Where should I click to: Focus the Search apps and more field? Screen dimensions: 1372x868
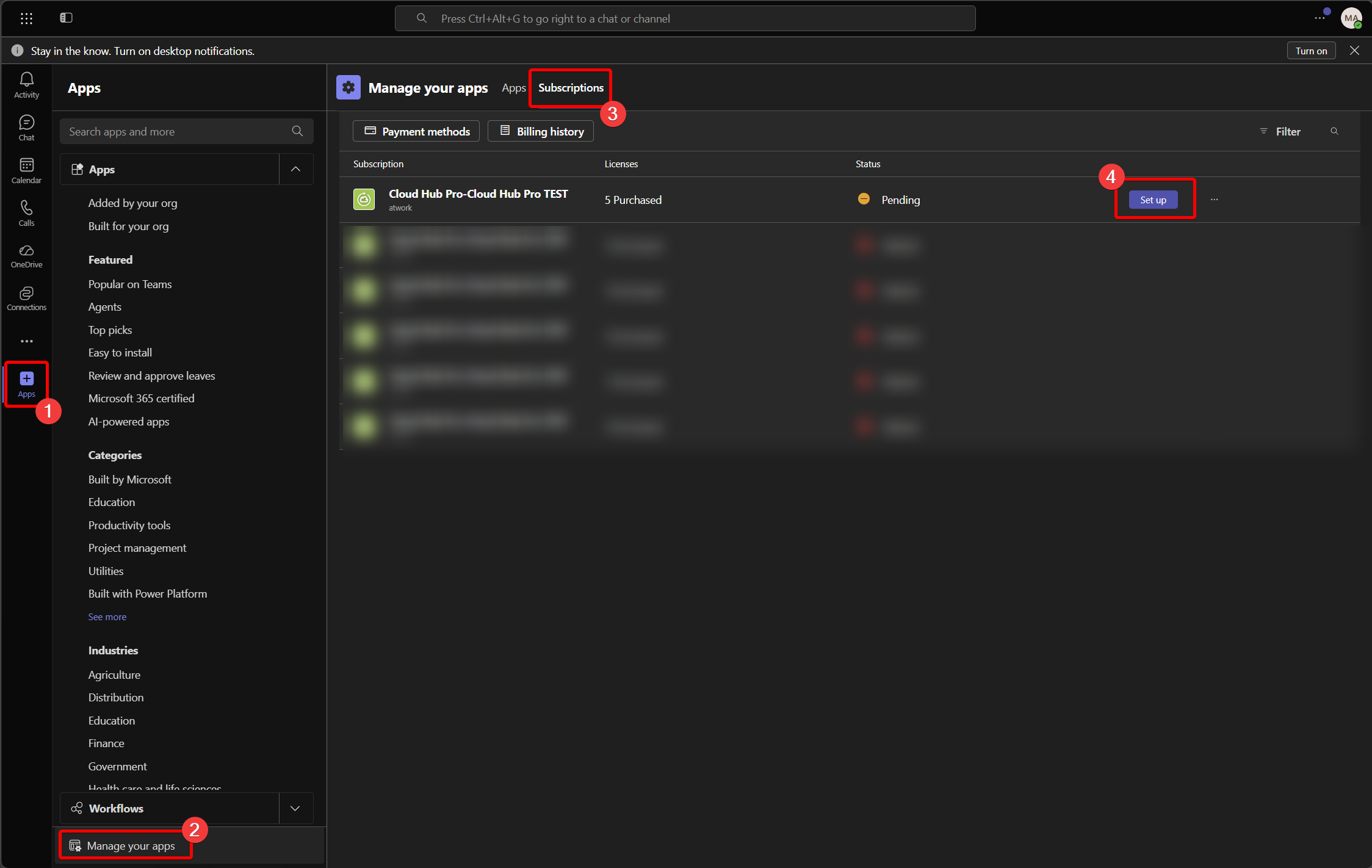(187, 131)
